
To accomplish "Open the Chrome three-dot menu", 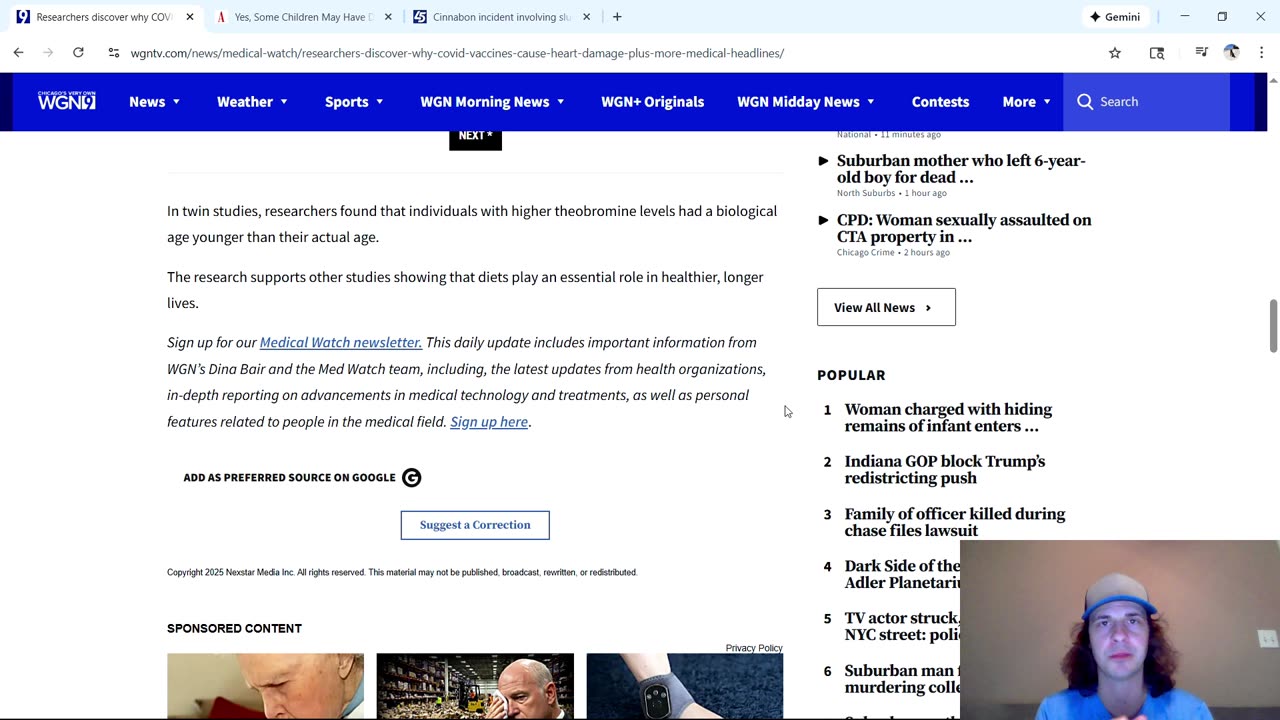I will (1261, 53).
